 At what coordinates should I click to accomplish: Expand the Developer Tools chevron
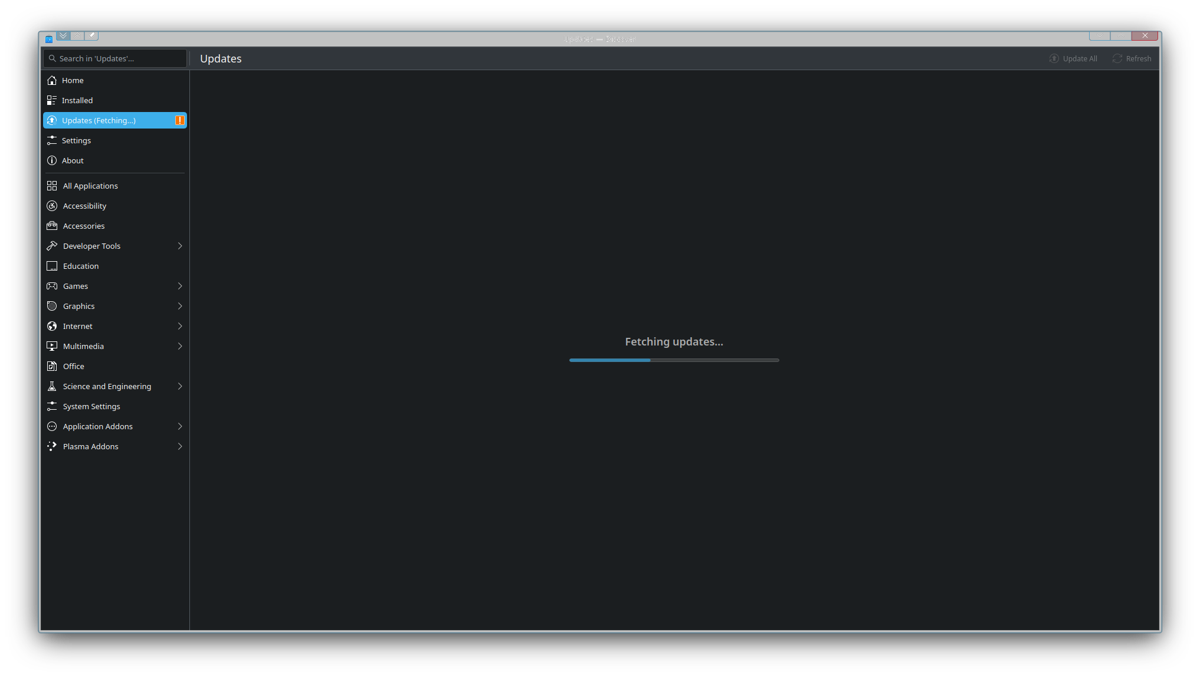180,246
